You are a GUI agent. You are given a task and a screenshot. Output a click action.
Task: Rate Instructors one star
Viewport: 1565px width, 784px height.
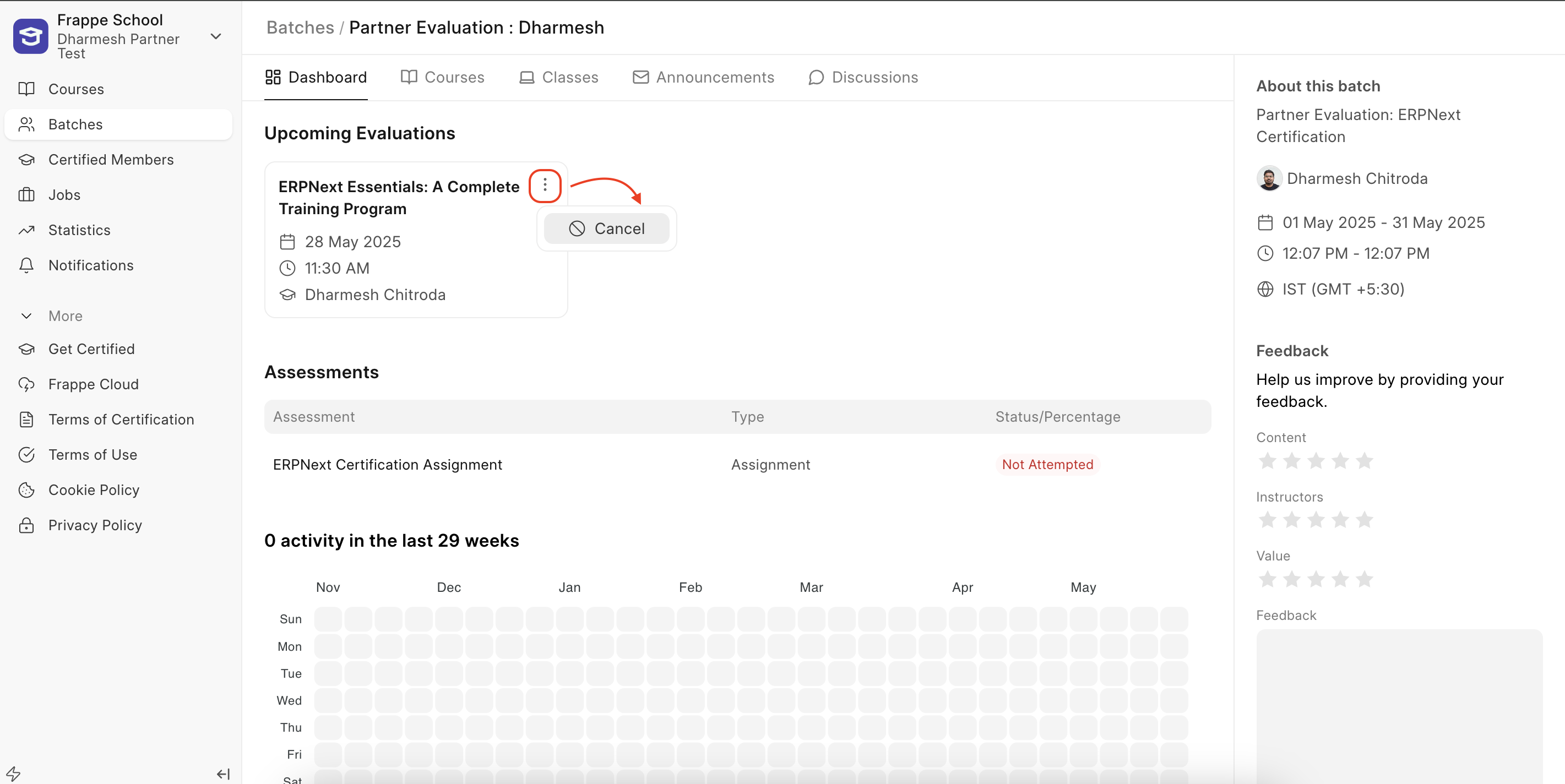pos(1267,520)
